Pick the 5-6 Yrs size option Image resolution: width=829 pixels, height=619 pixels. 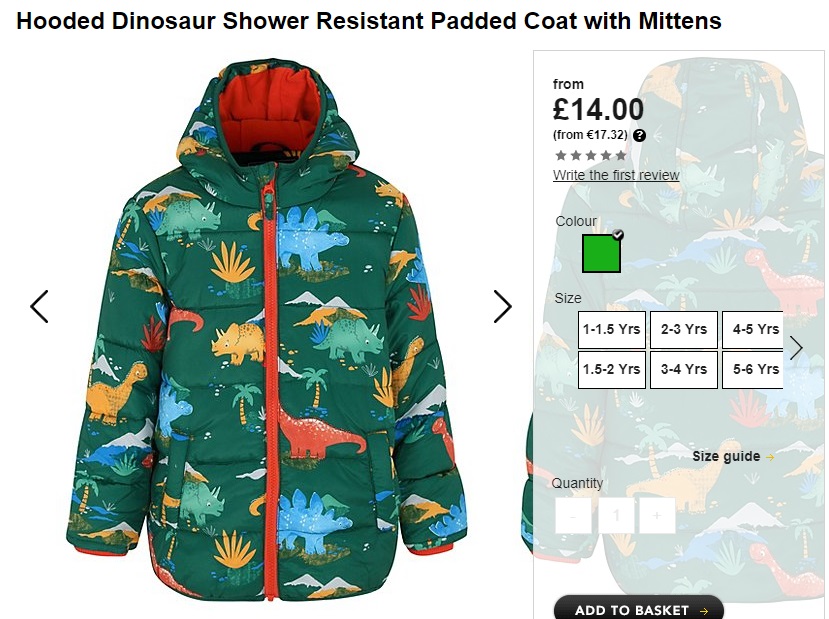tap(753, 369)
